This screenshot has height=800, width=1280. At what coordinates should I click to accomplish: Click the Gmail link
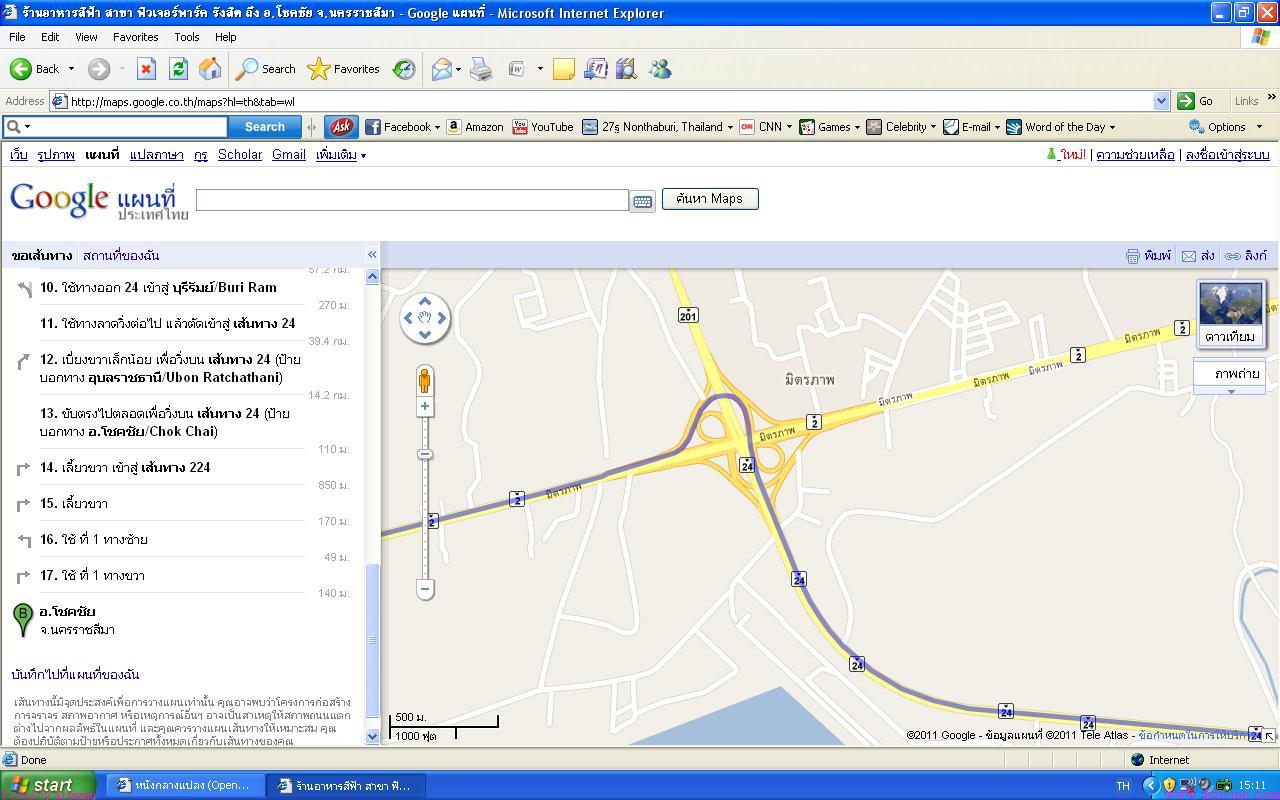click(288, 155)
